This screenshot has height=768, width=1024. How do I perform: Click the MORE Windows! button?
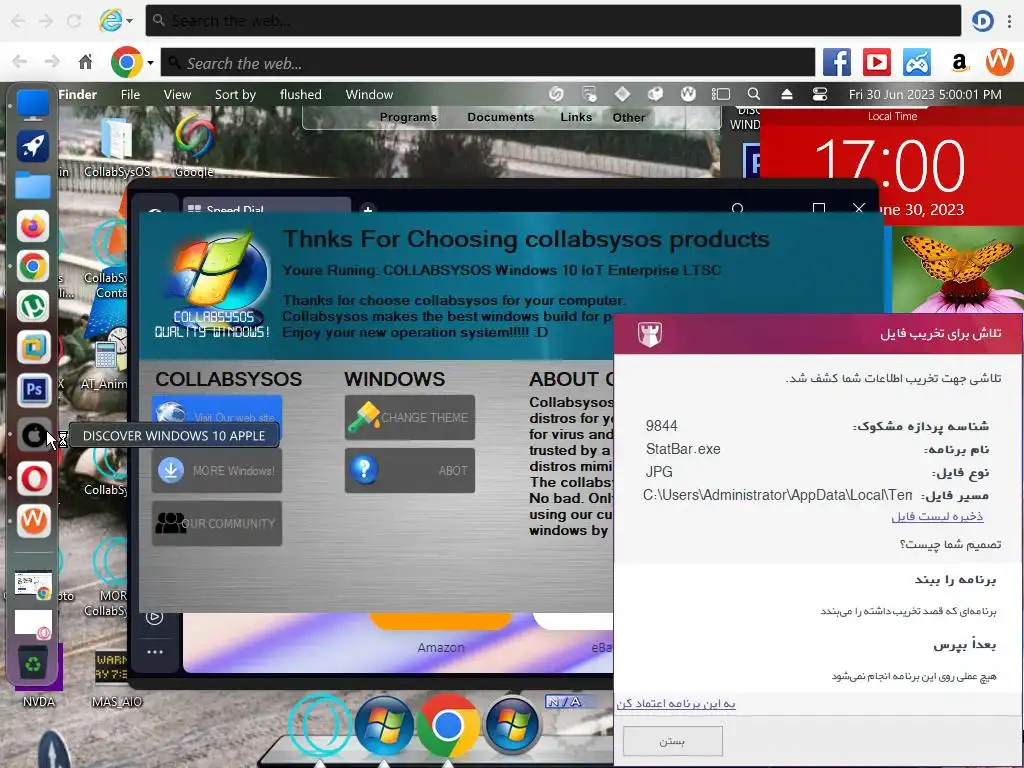[x=217, y=470]
